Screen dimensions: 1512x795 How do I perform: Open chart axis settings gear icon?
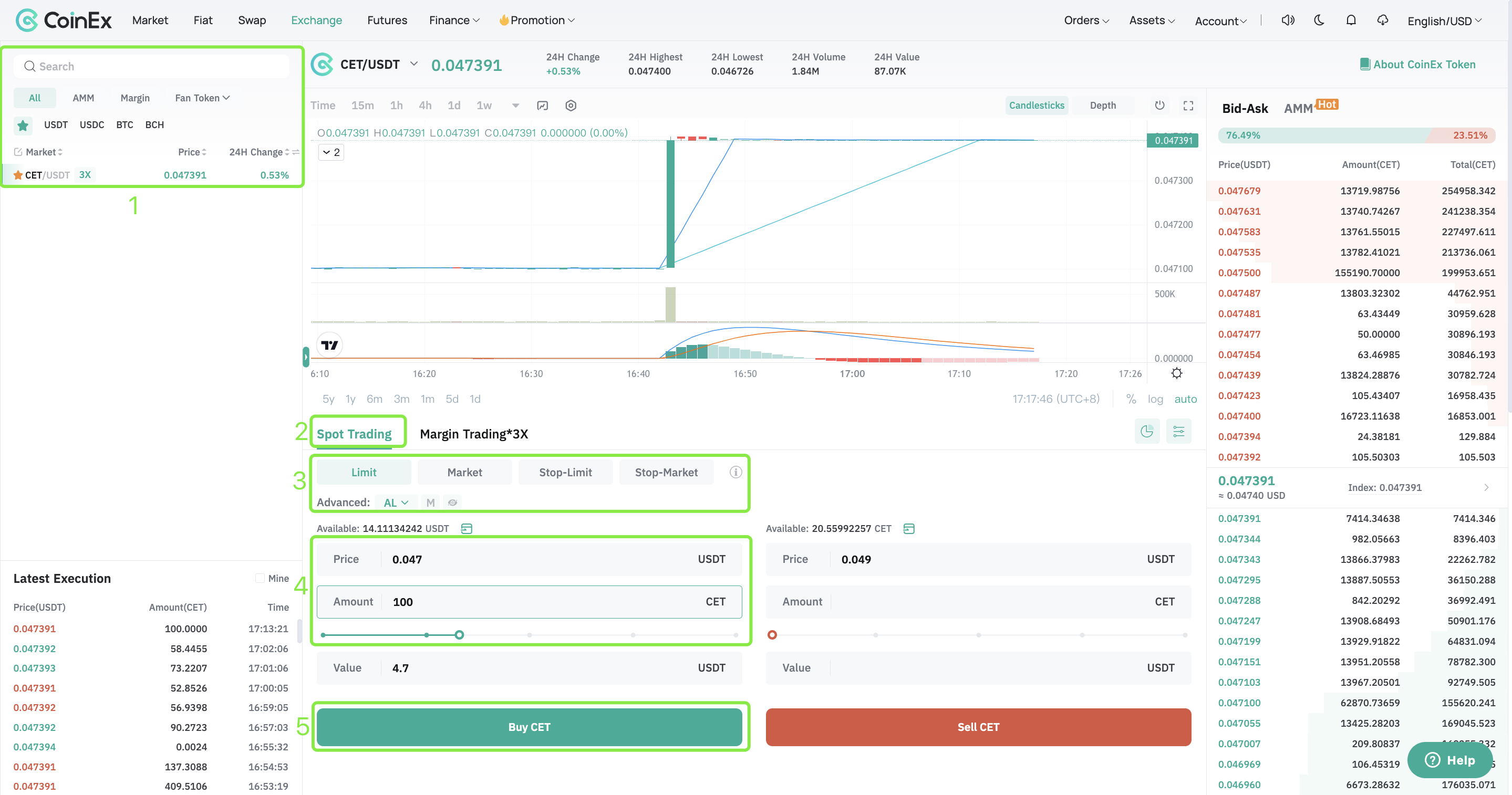1176,373
